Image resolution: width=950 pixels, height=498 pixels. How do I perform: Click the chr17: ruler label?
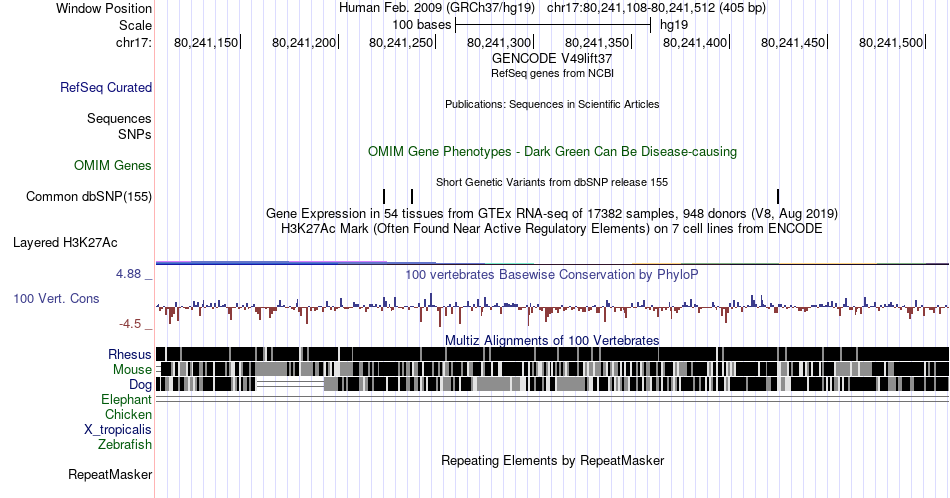point(134,42)
